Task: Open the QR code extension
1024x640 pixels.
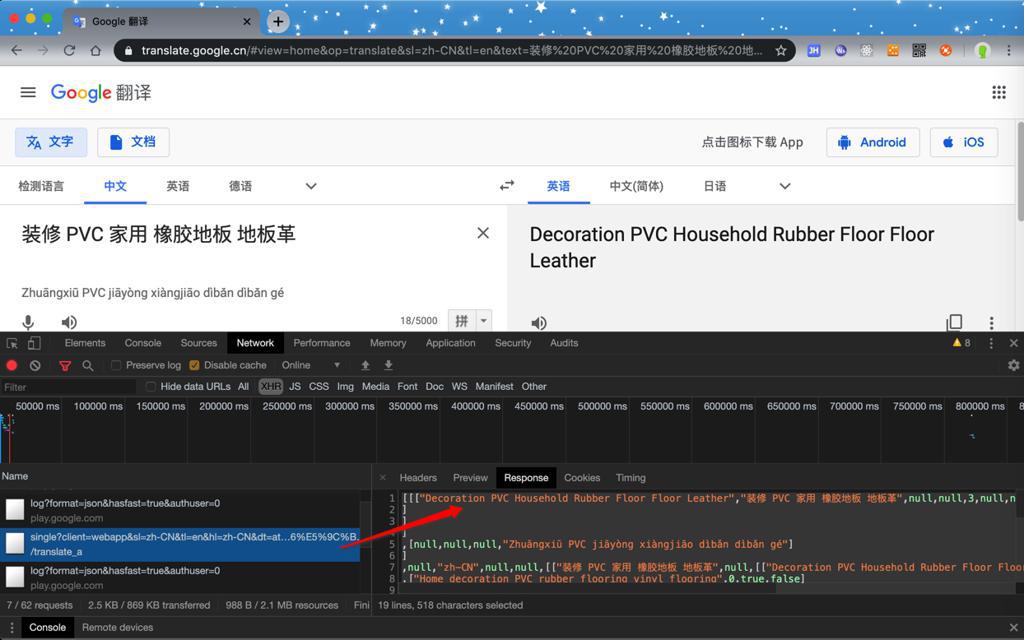Action: pos(919,50)
